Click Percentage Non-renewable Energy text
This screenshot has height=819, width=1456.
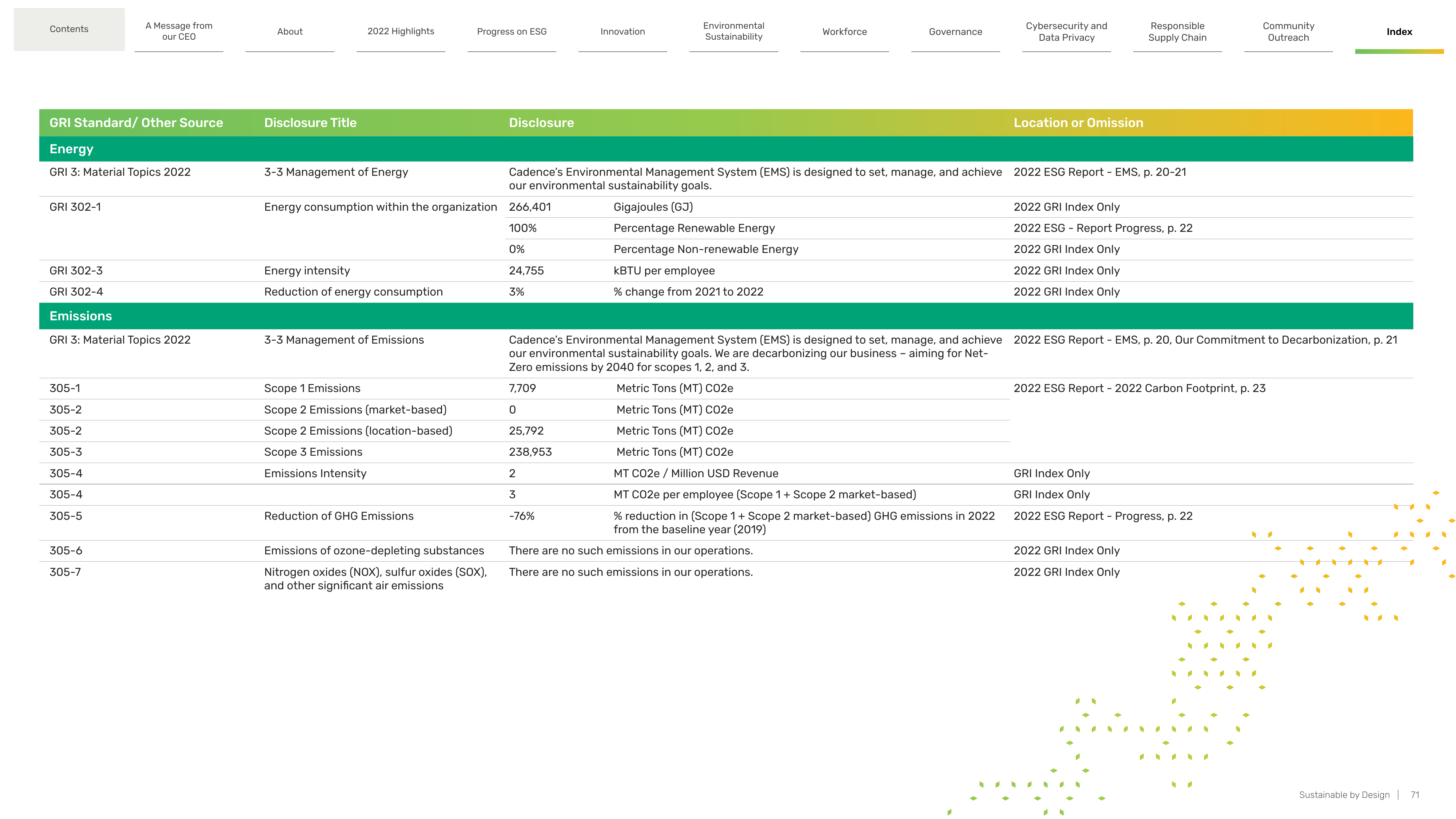(706, 249)
